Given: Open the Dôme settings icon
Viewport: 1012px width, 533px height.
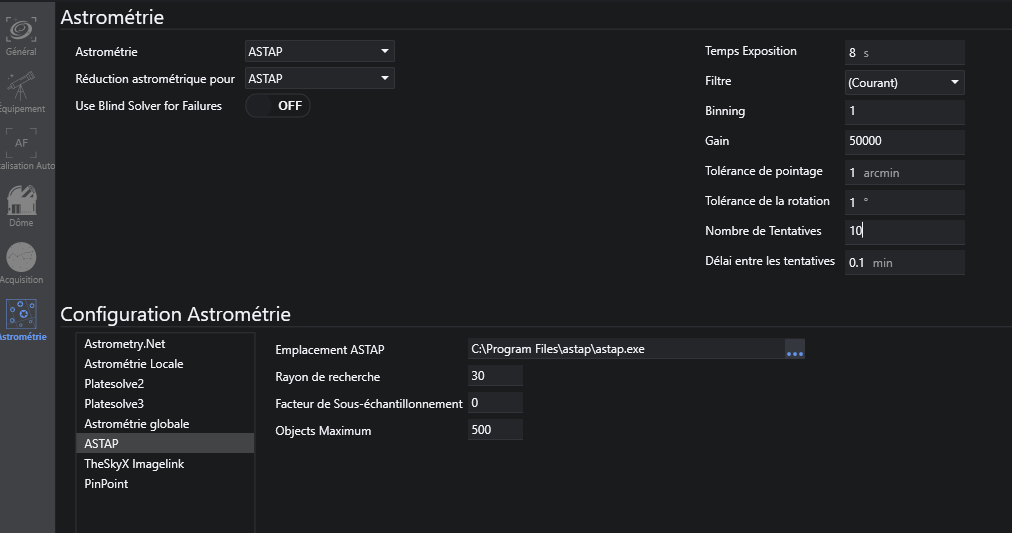Looking at the screenshot, I should (21, 204).
